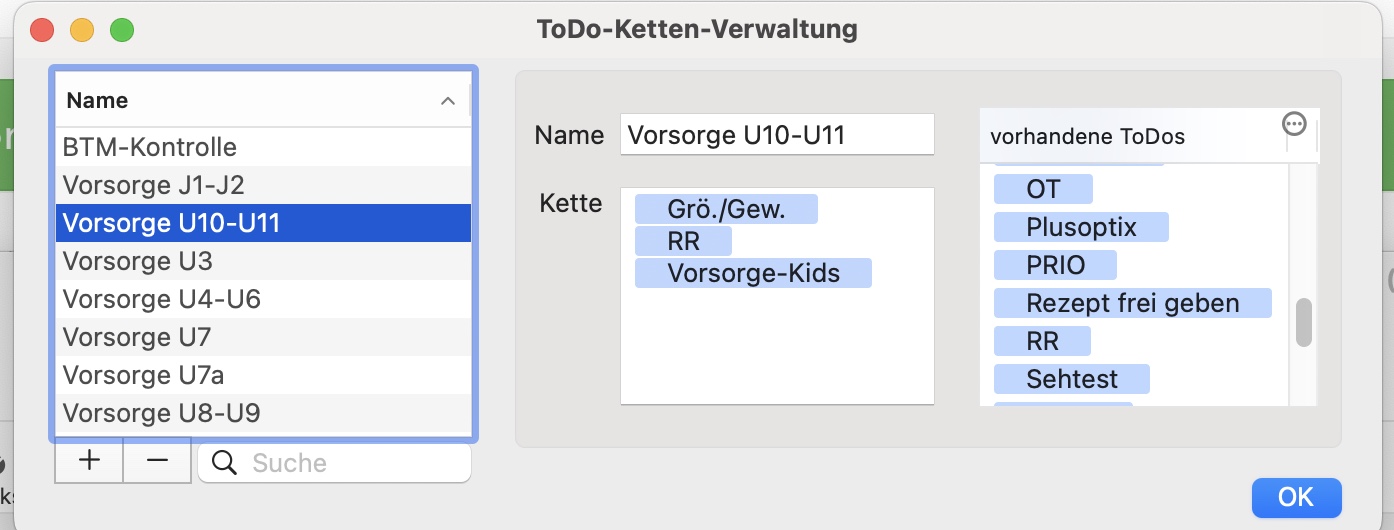Select the Vorsorge U4-U6 chain
This screenshot has height=530, width=1394.
coord(161,299)
